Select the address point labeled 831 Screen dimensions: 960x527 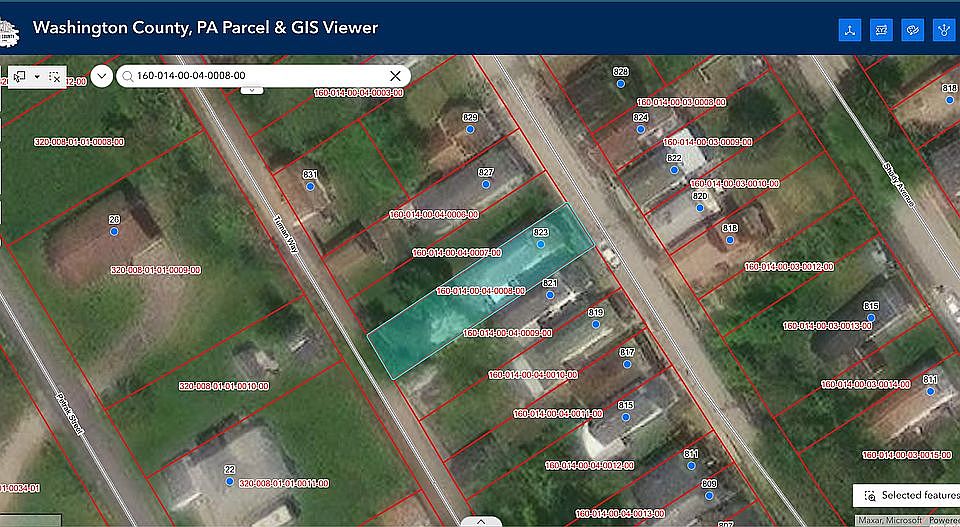310,186
